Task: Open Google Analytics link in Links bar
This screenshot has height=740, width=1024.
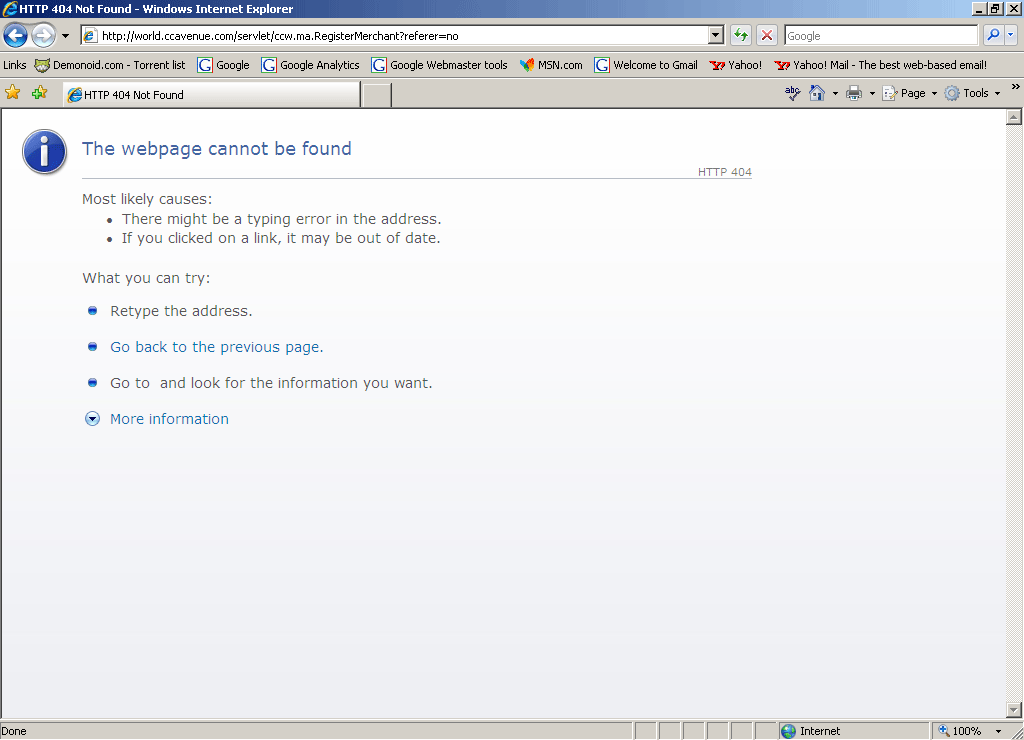Action: pos(311,65)
